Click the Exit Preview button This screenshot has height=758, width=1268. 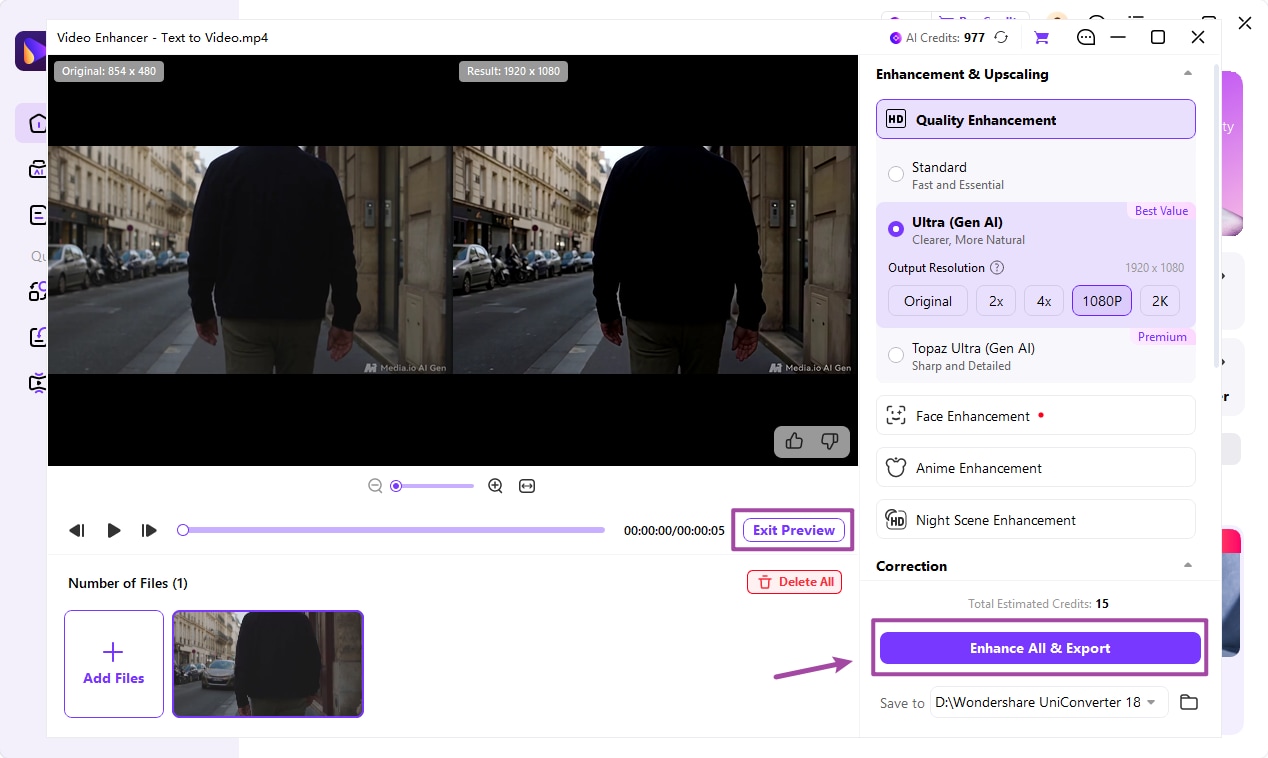click(x=794, y=530)
